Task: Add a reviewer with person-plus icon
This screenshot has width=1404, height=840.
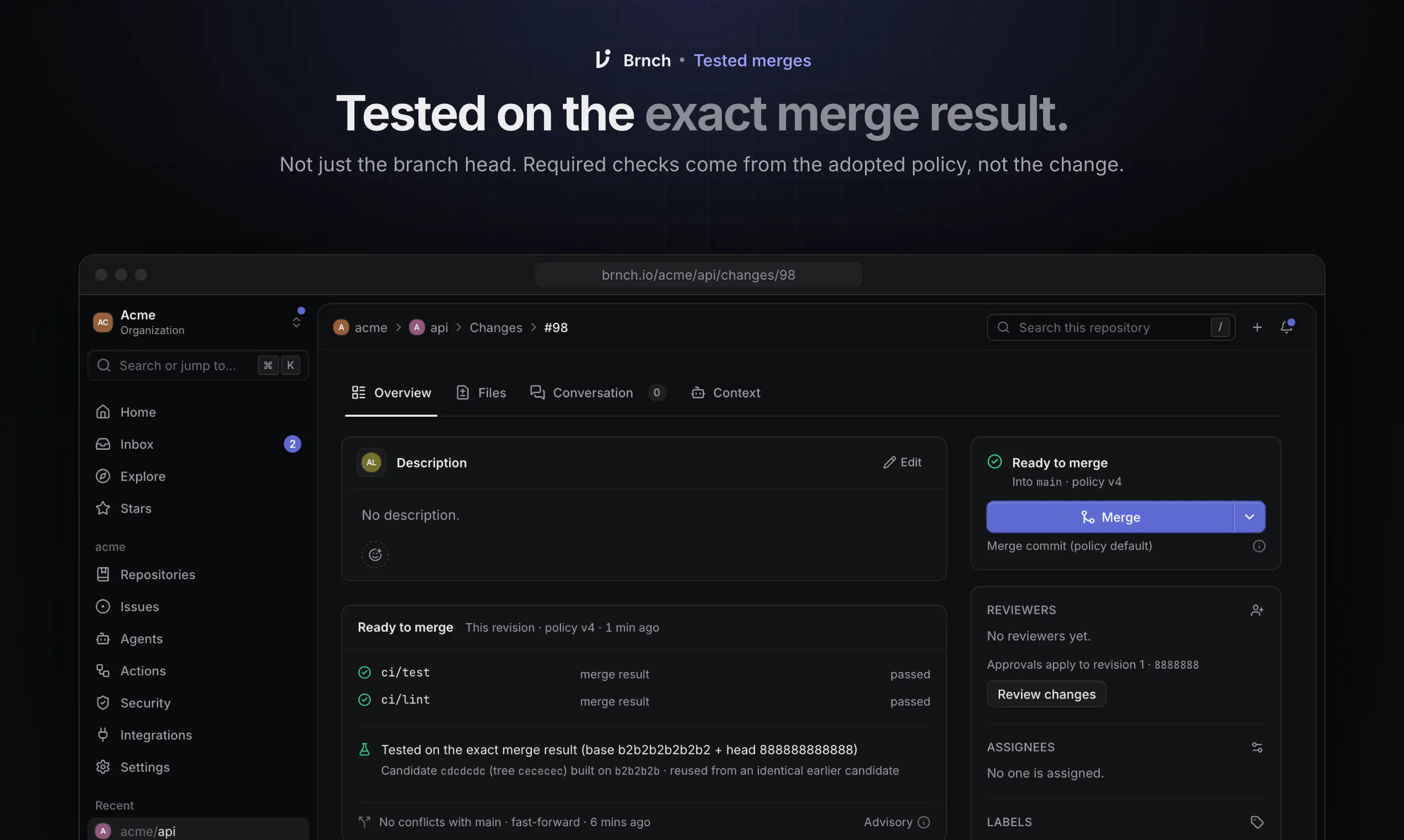Action: tap(1257, 610)
